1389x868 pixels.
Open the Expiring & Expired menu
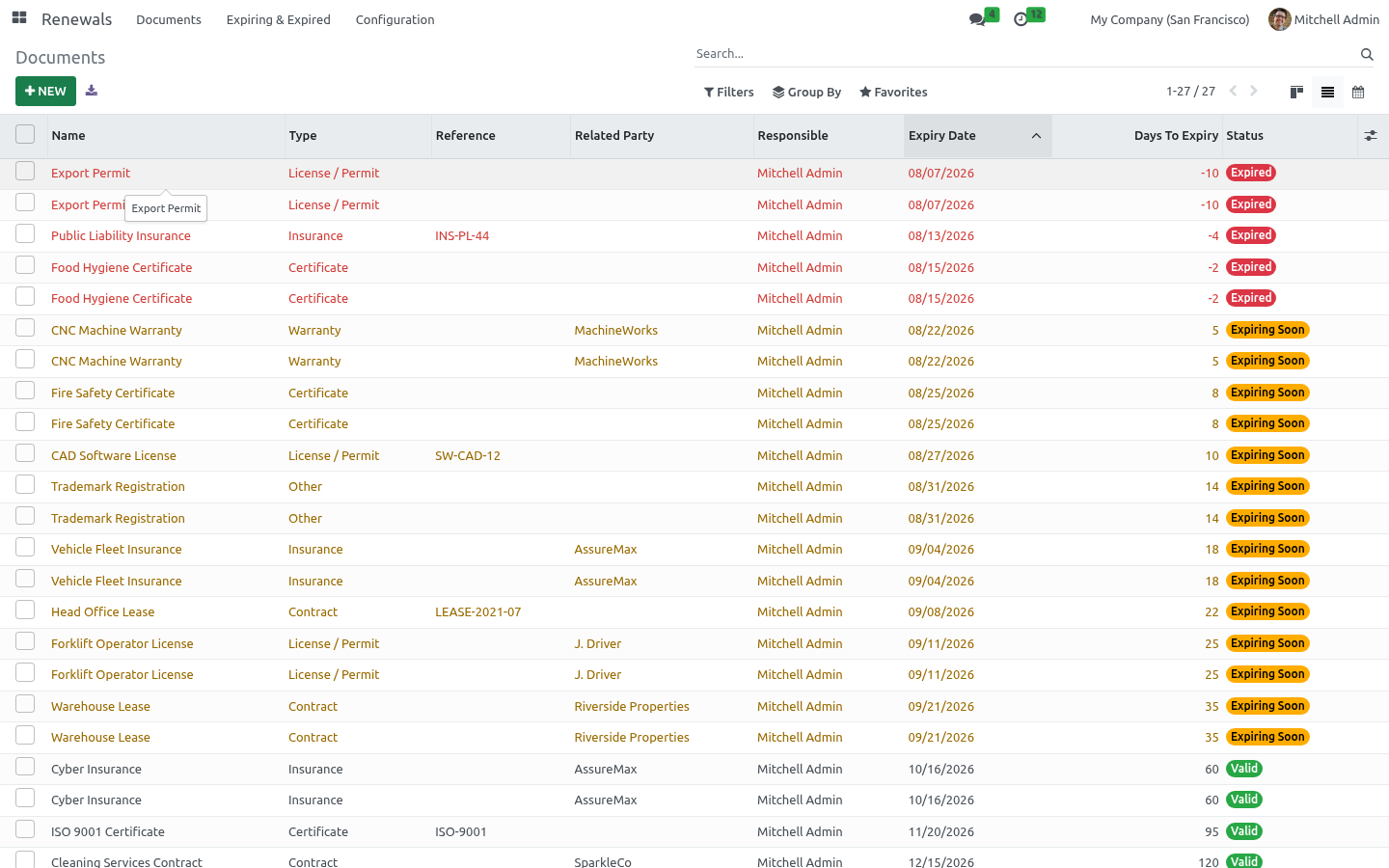coord(278,19)
